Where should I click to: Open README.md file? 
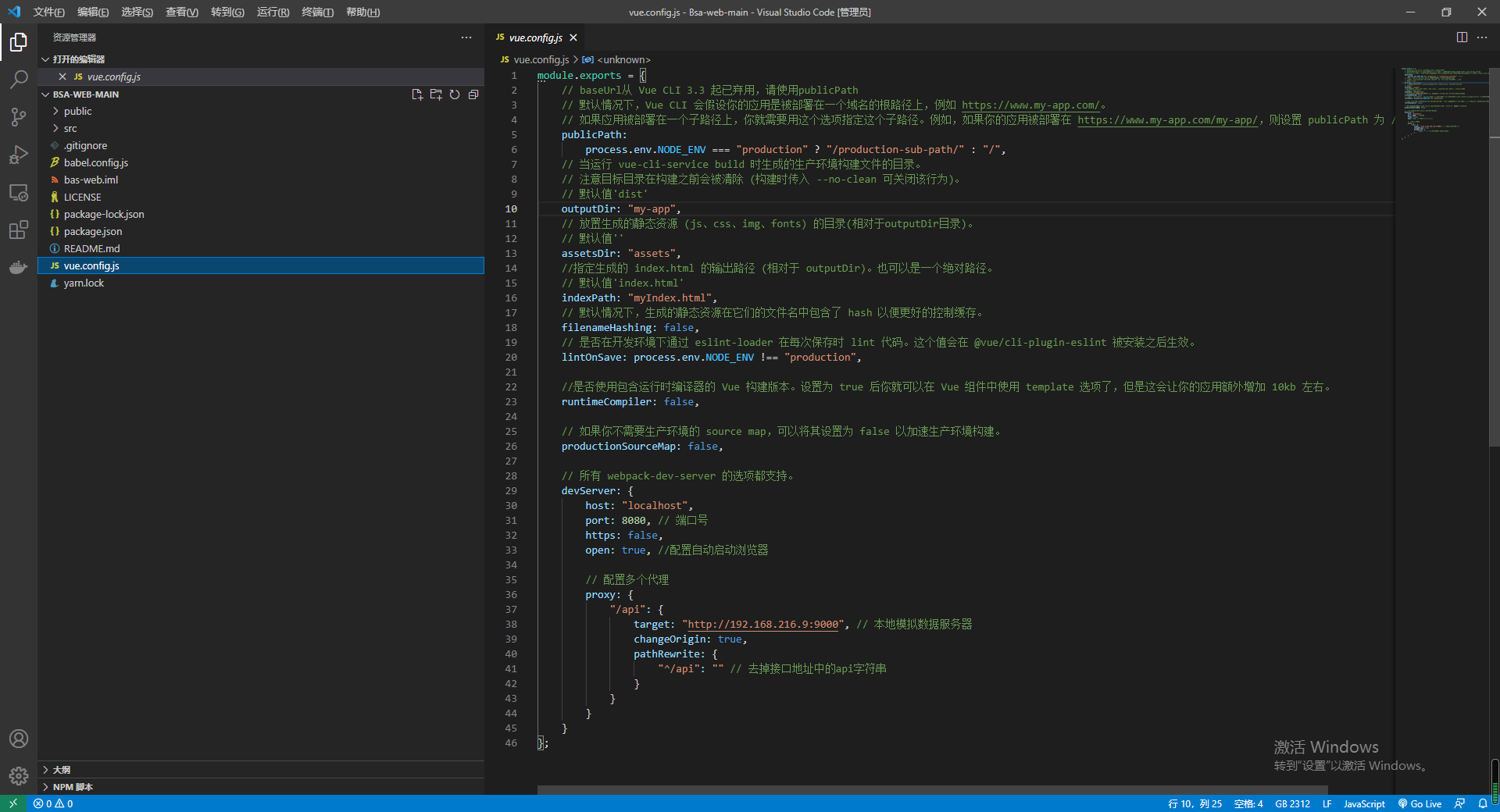click(261, 249)
